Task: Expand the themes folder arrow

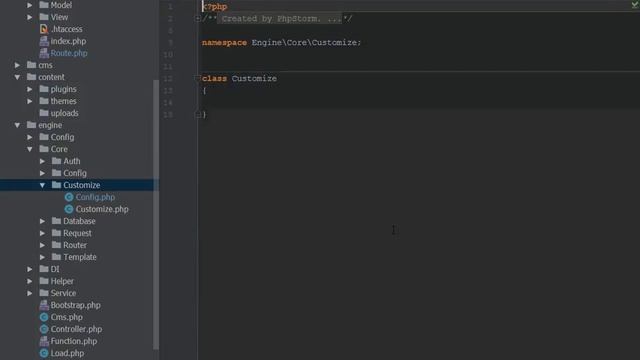Action: 30,101
